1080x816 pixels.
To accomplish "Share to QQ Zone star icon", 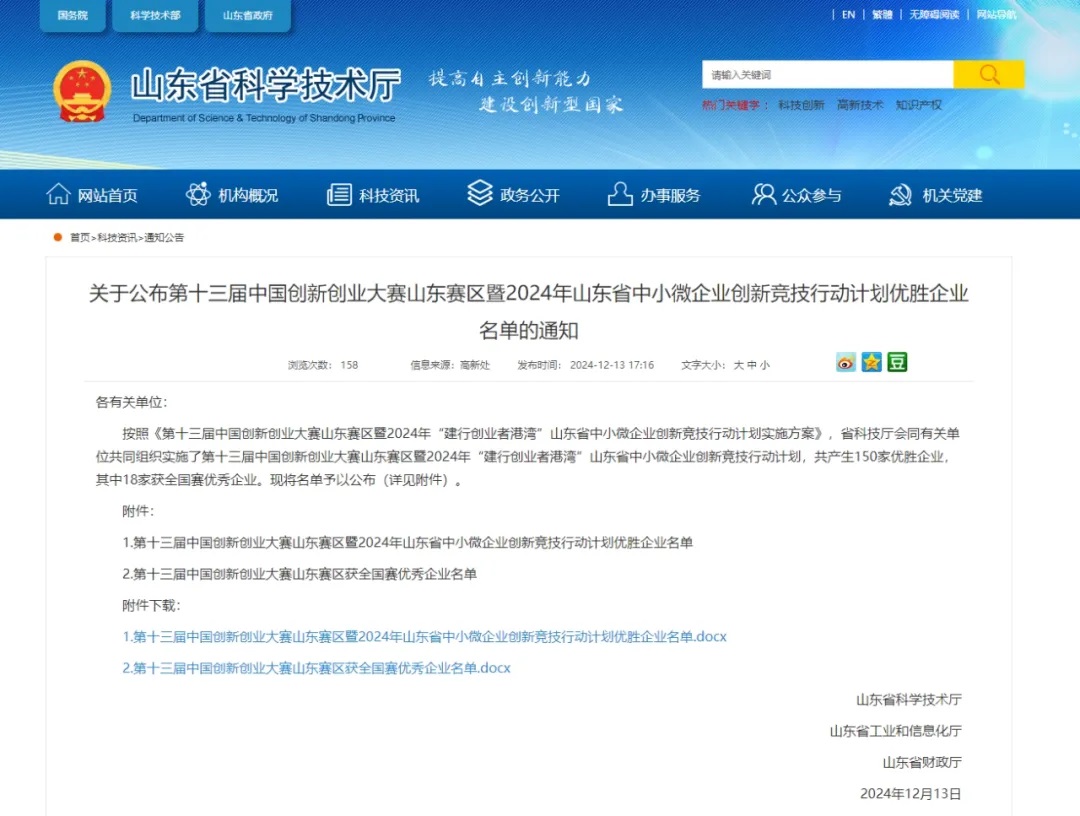I will (x=872, y=362).
